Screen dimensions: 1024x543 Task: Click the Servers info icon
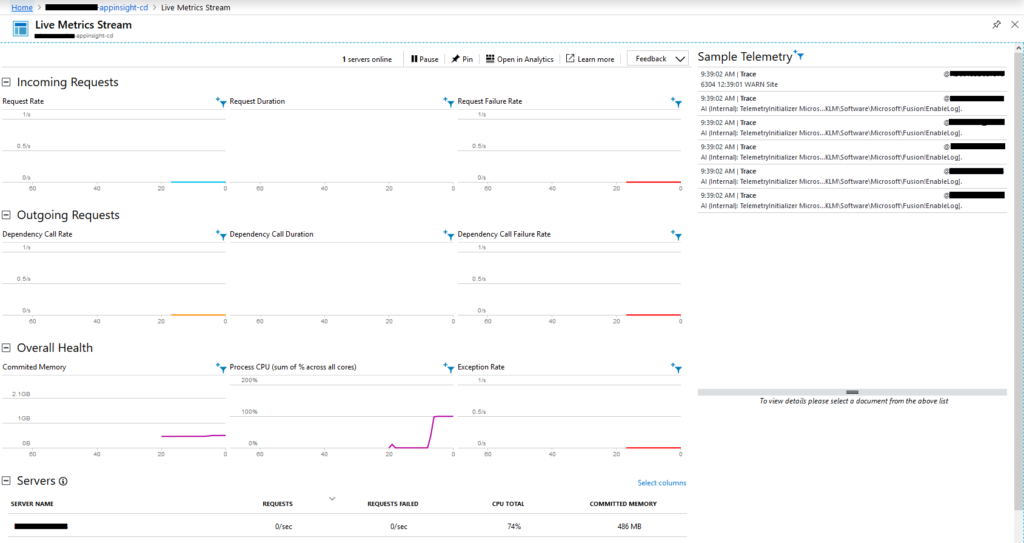tap(63, 482)
